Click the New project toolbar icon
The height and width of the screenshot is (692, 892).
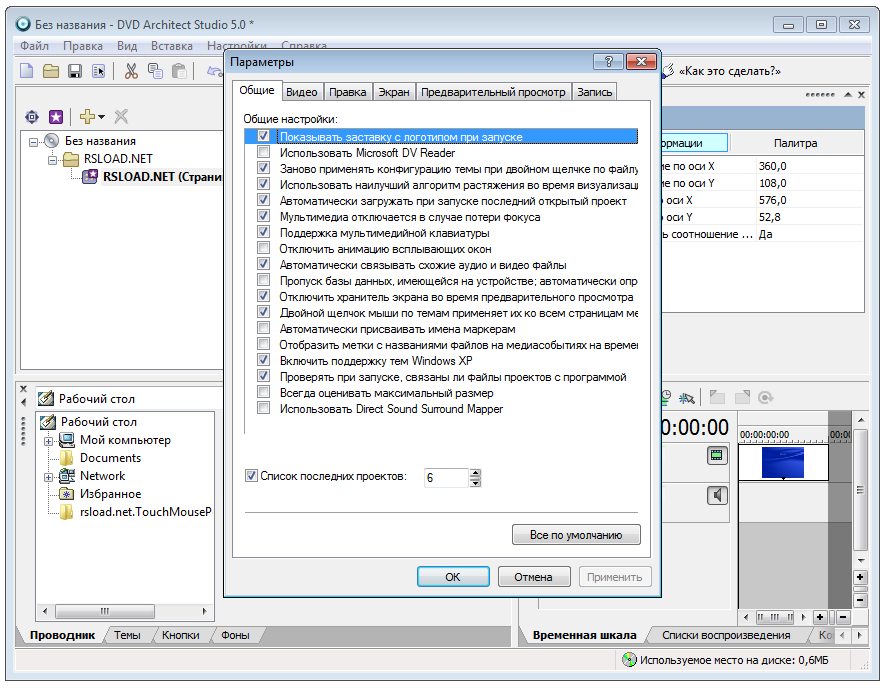(27, 71)
